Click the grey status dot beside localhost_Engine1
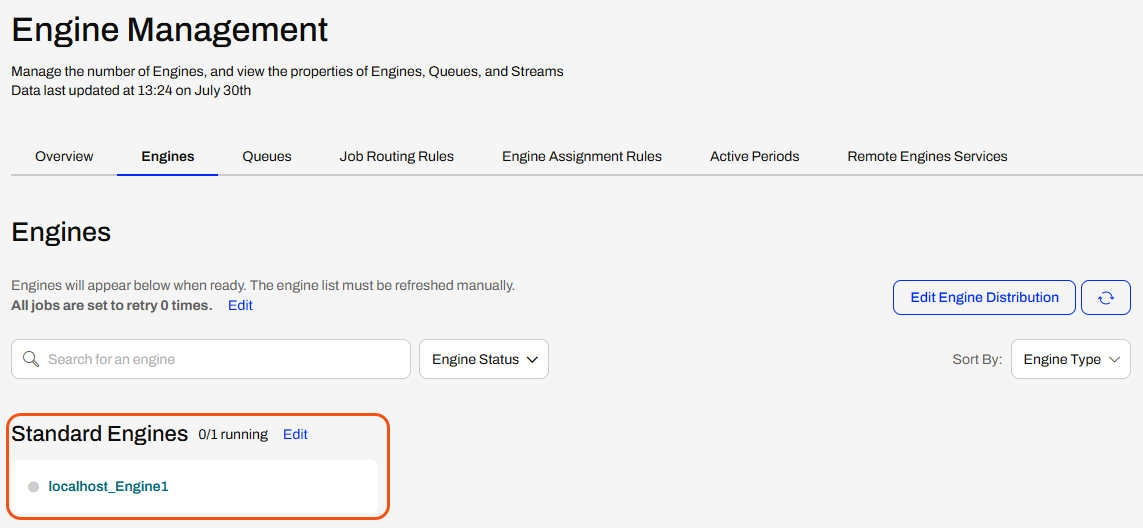The width and height of the screenshot is (1143, 528). 34,486
